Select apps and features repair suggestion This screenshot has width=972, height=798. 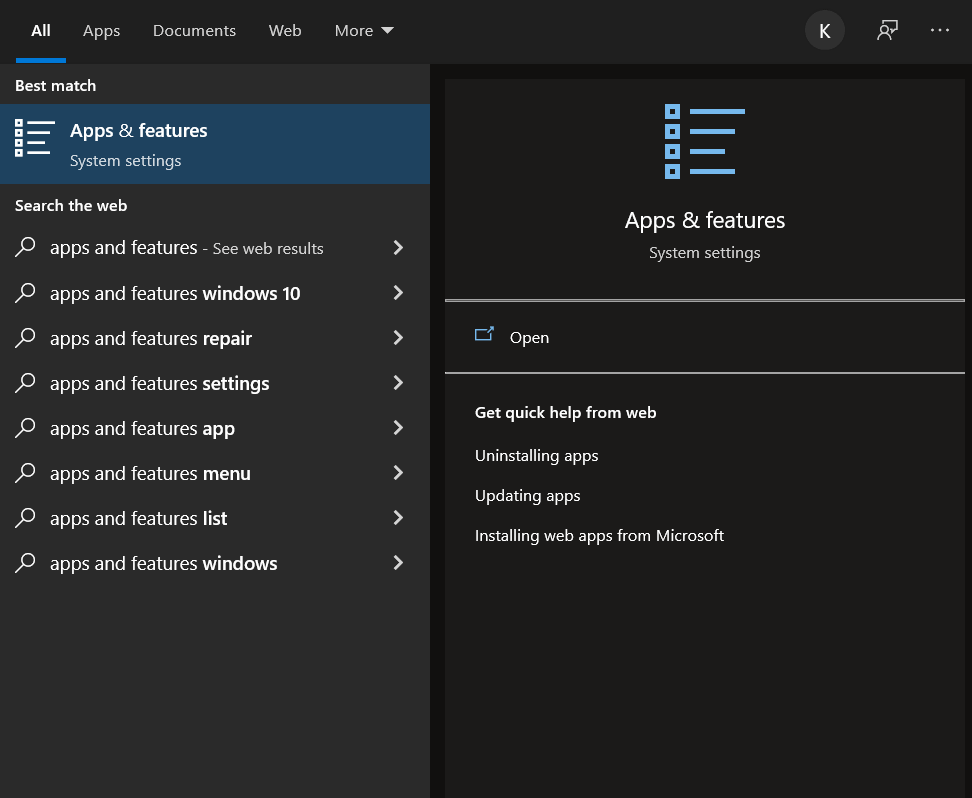point(214,339)
